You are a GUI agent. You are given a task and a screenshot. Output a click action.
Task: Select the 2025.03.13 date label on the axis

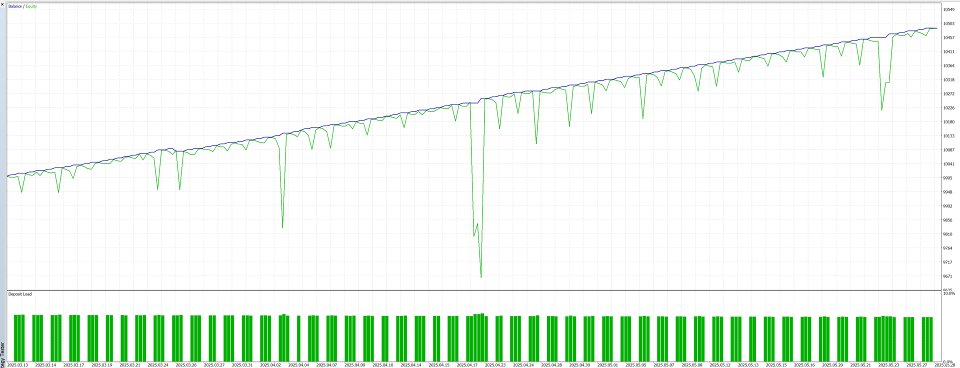click(x=17, y=364)
